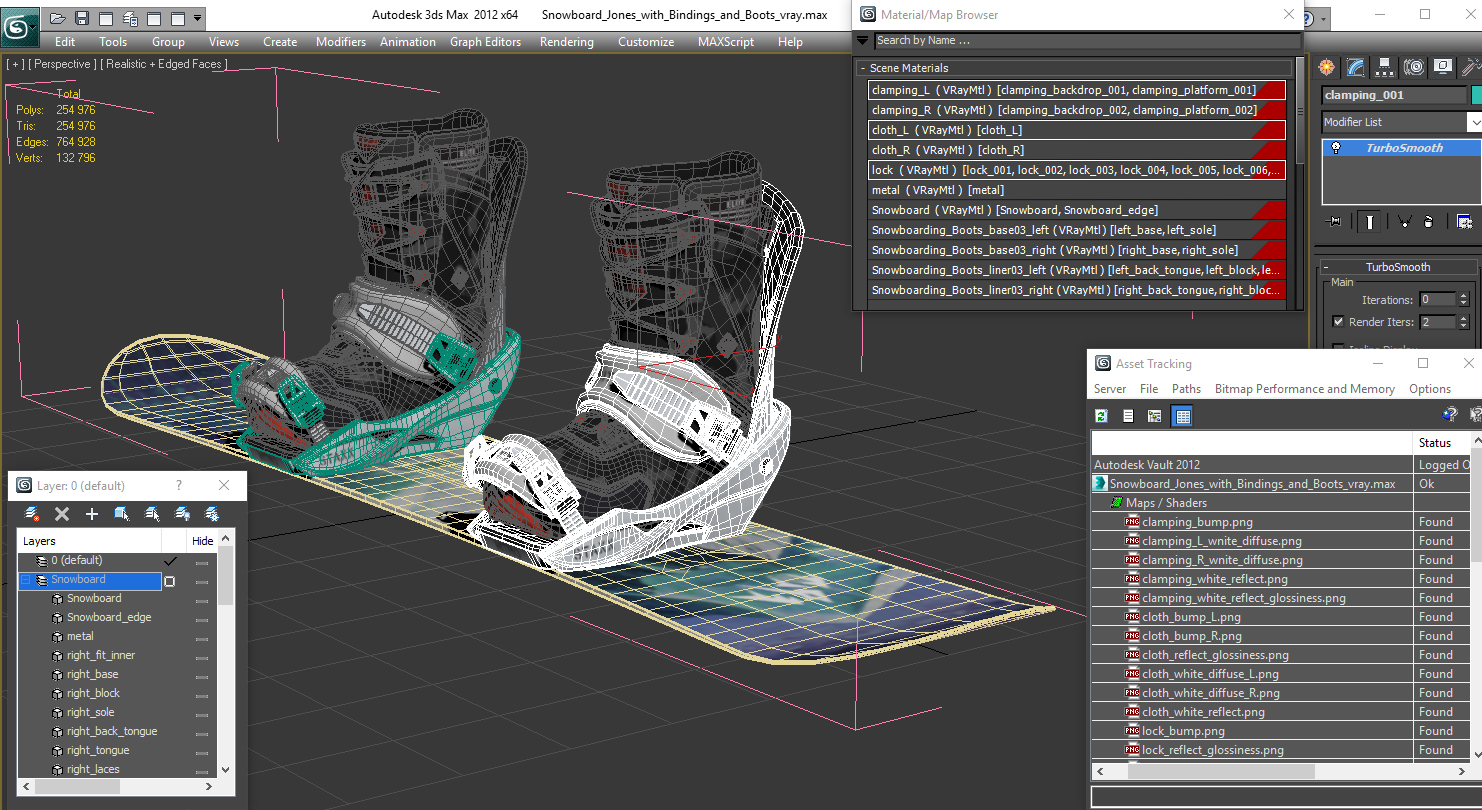Open the Motion command panel tab
Image resolution: width=1482 pixels, height=810 pixels.
(1413, 67)
